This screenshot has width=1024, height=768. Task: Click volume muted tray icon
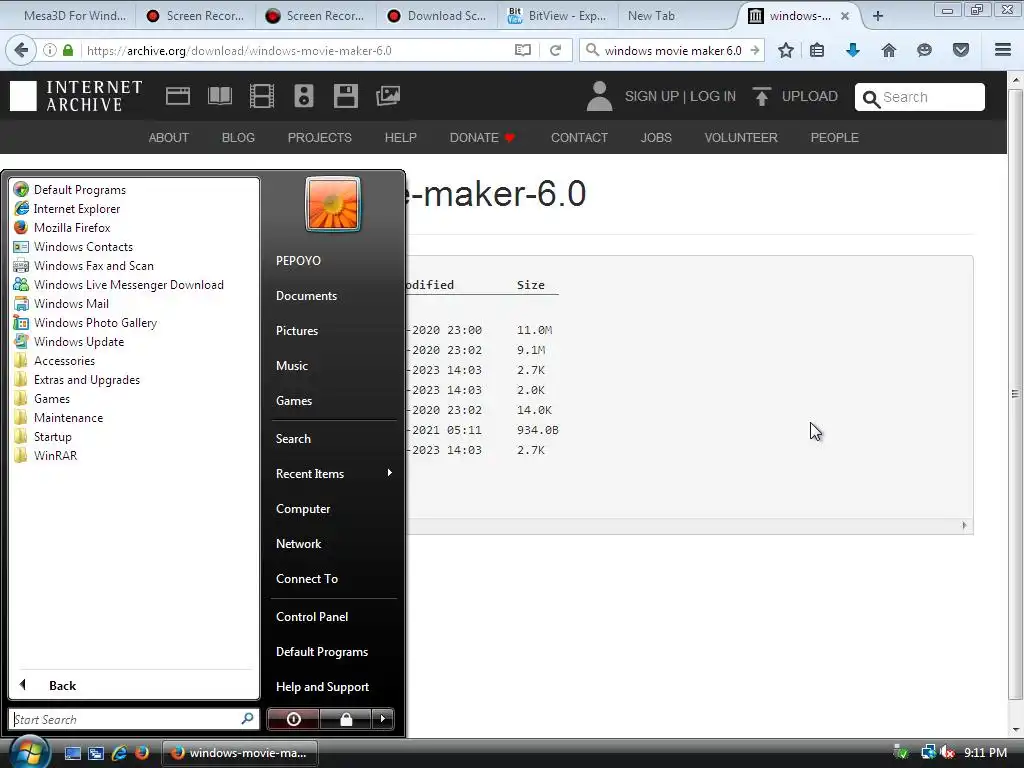[x=947, y=753]
